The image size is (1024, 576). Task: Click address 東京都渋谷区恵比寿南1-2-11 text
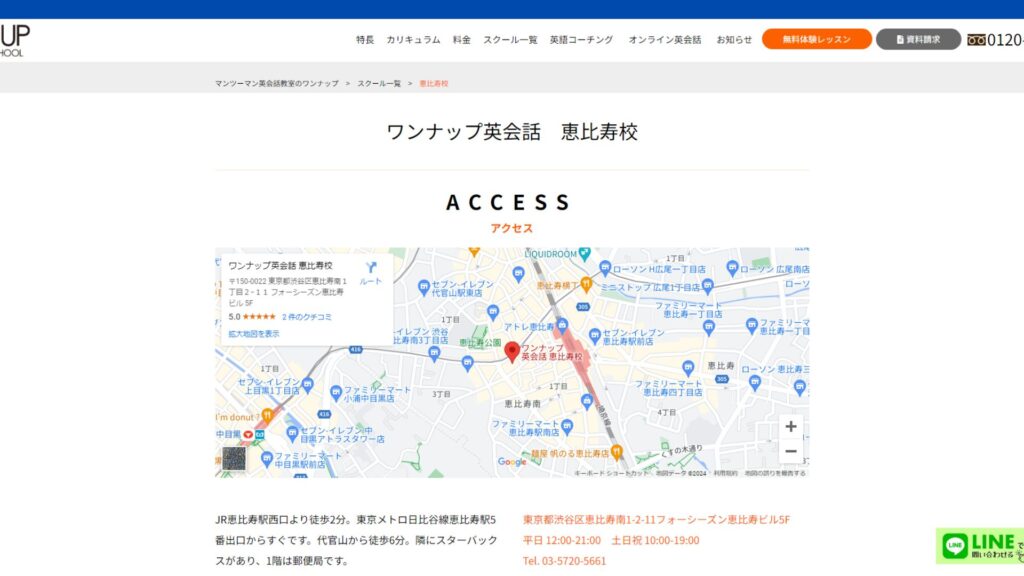click(x=656, y=520)
